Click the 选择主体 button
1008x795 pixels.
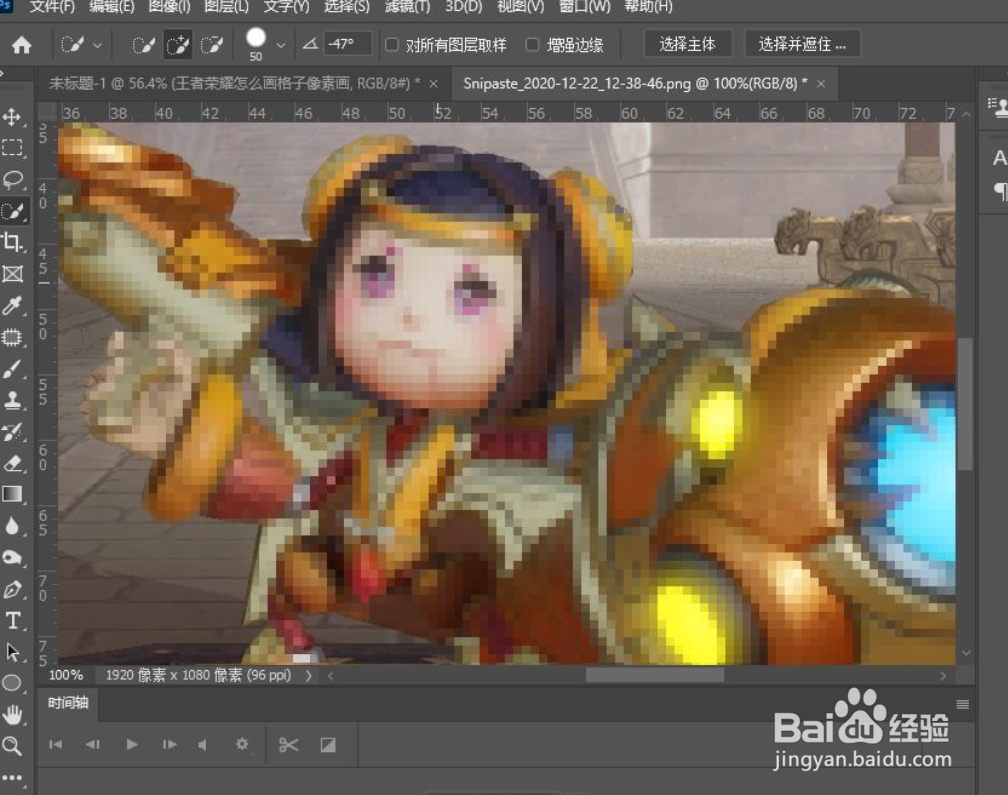click(x=687, y=44)
